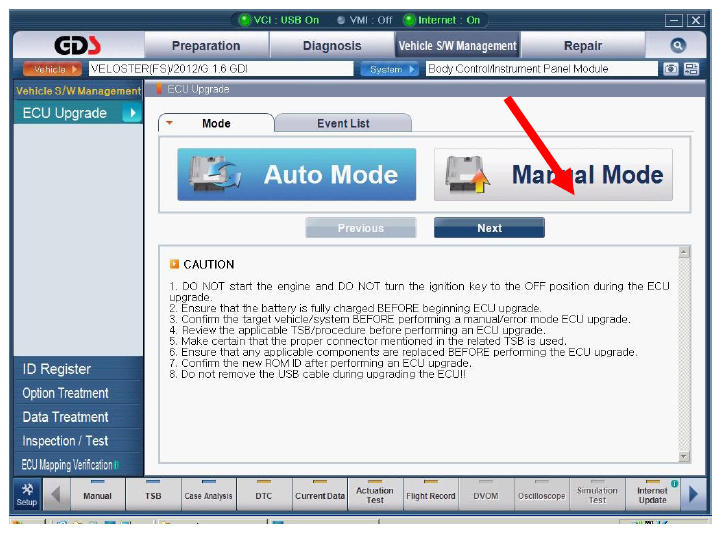Open Inspection / Test in sidebar

click(x=79, y=441)
